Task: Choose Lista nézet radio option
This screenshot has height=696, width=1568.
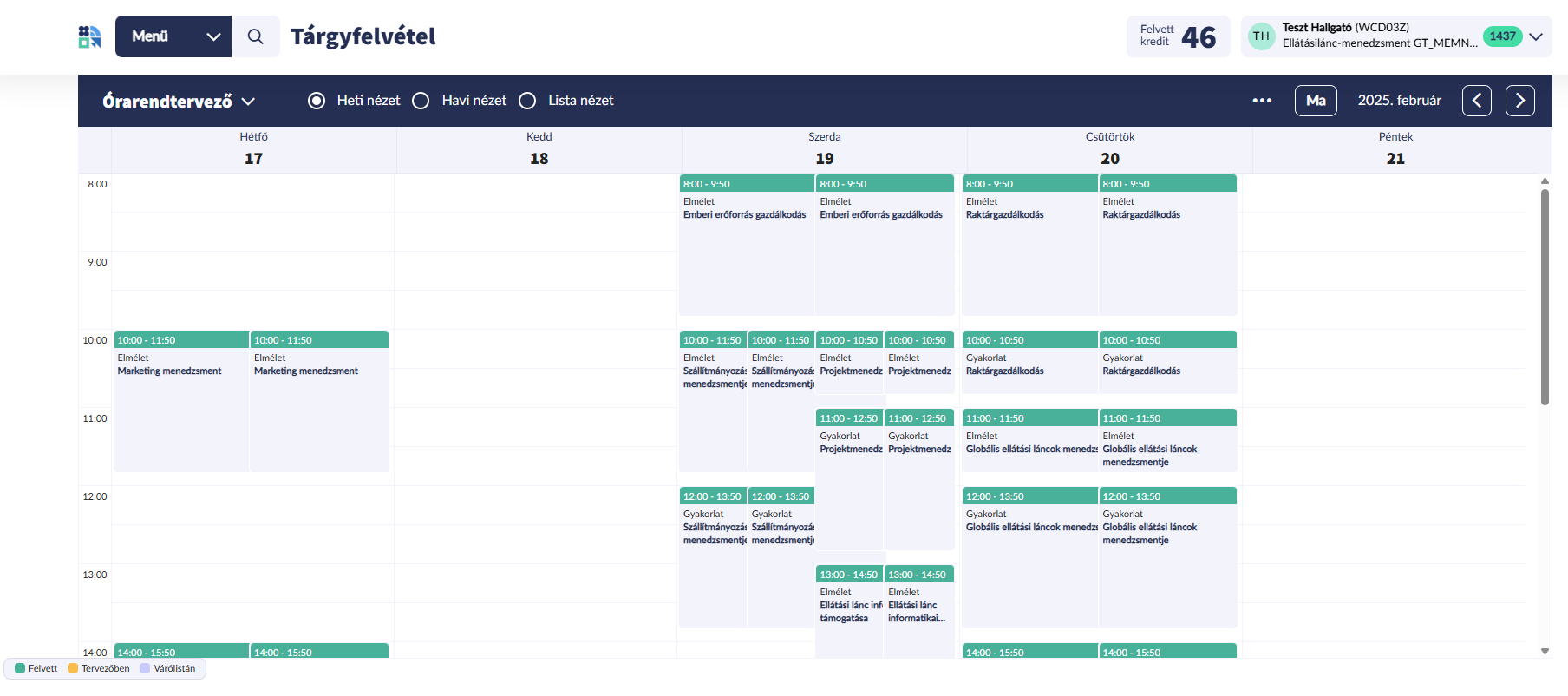Action: (527, 101)
